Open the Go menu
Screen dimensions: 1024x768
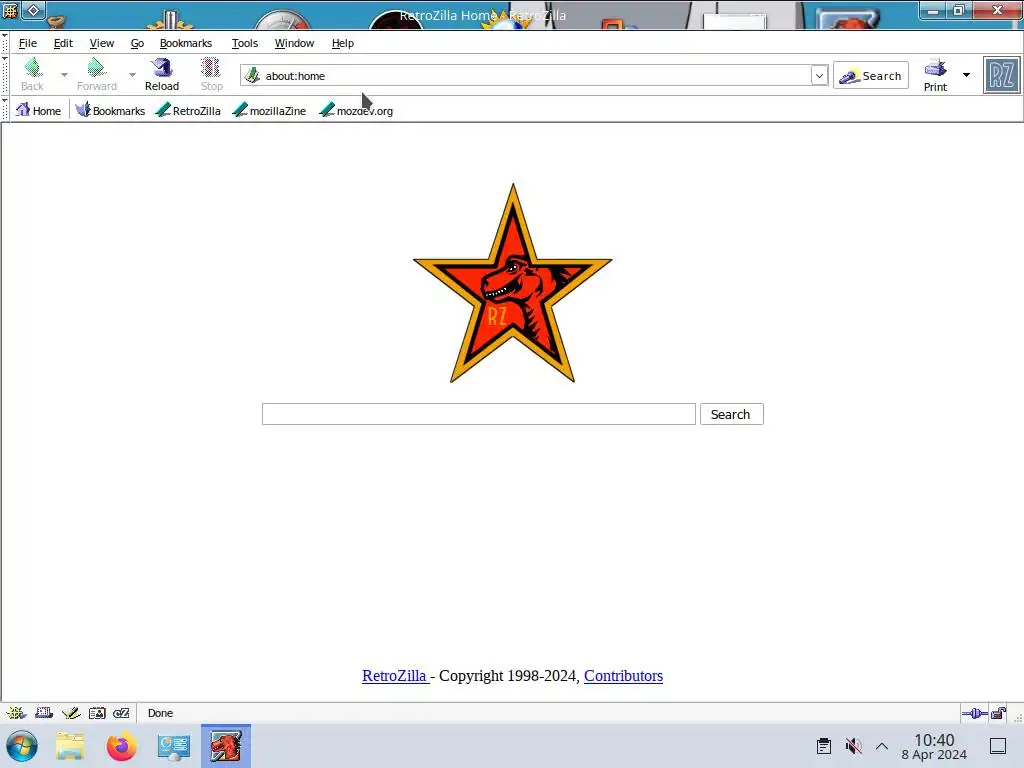137,43
